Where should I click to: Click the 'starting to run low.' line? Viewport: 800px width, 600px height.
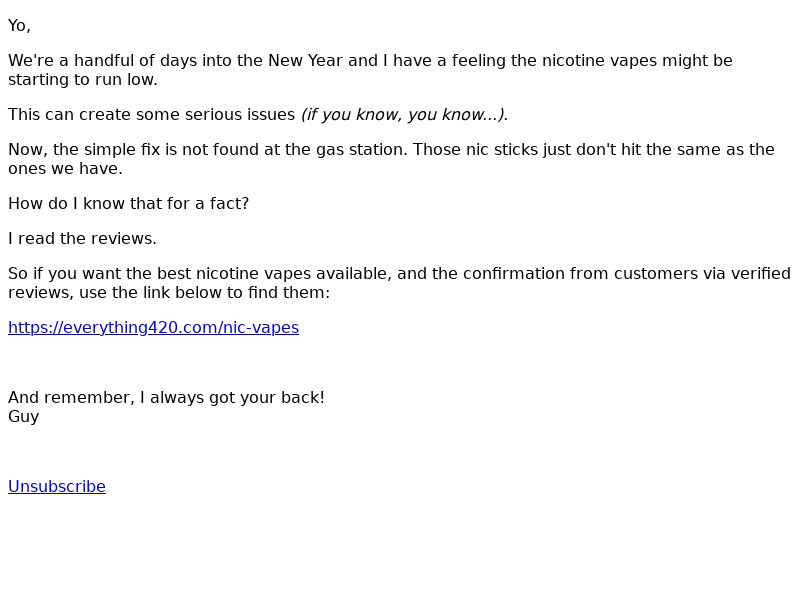83,80
